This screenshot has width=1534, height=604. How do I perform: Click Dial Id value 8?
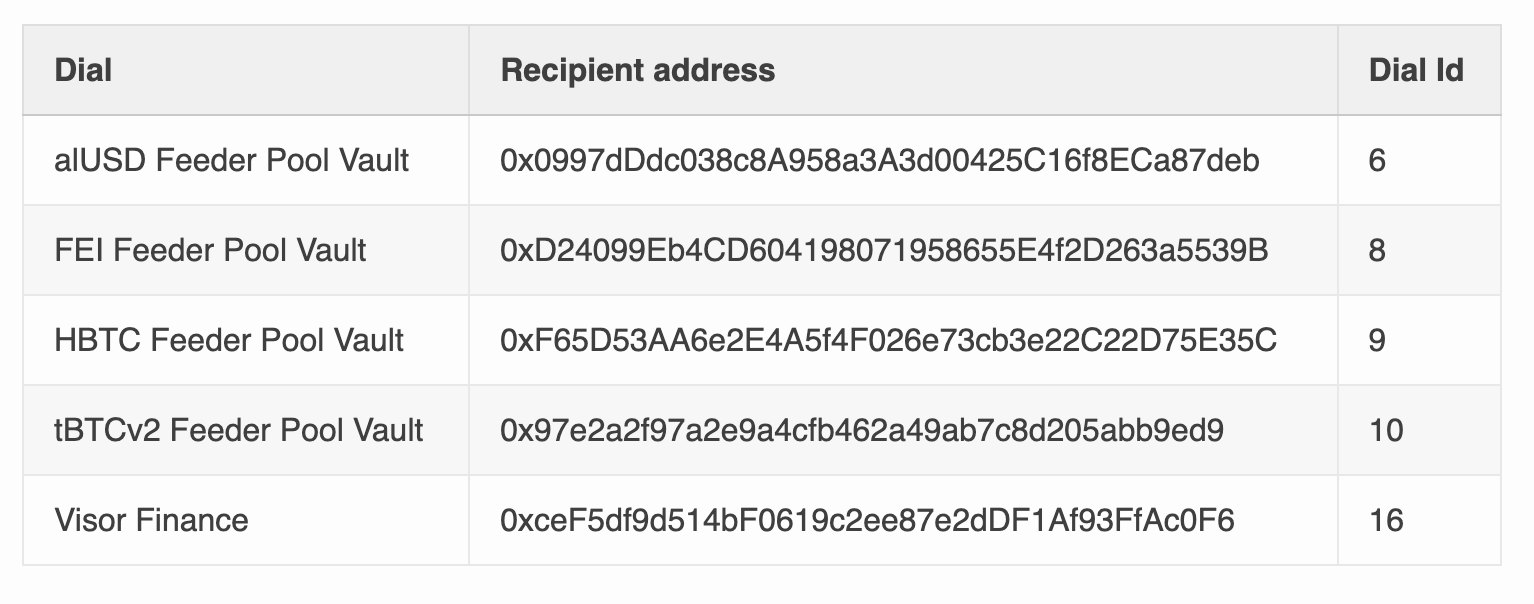[x=1377, y=250]
